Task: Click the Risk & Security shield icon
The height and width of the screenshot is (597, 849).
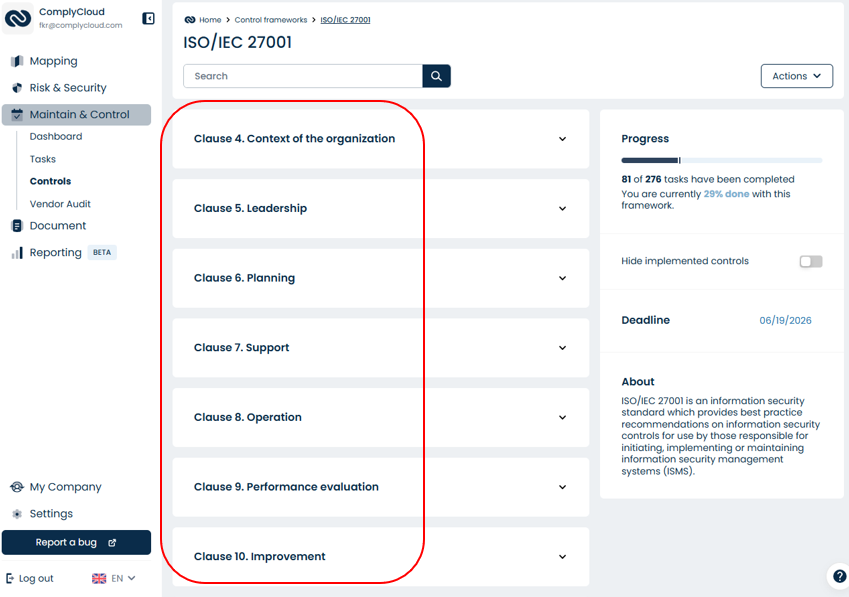Action: pos(17,88)
